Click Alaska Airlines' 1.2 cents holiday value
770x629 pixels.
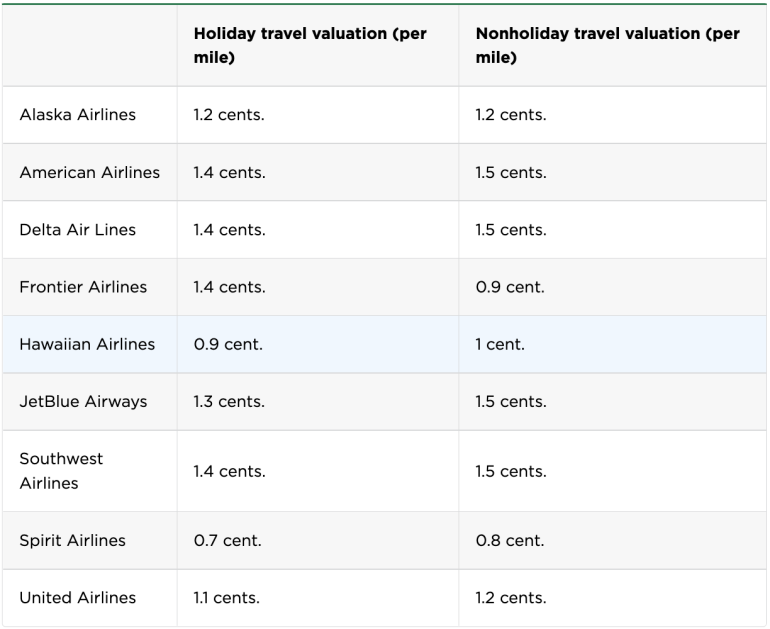coord(229,114)
